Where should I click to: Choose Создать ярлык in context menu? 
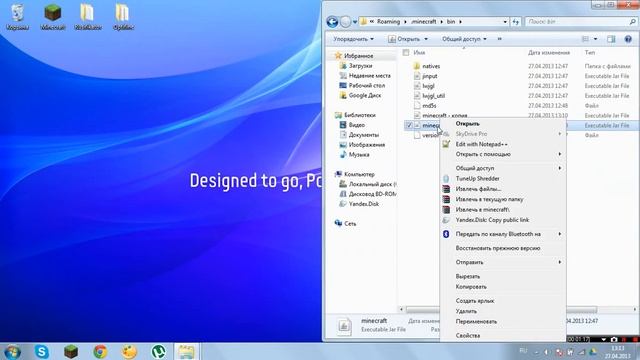503,301
